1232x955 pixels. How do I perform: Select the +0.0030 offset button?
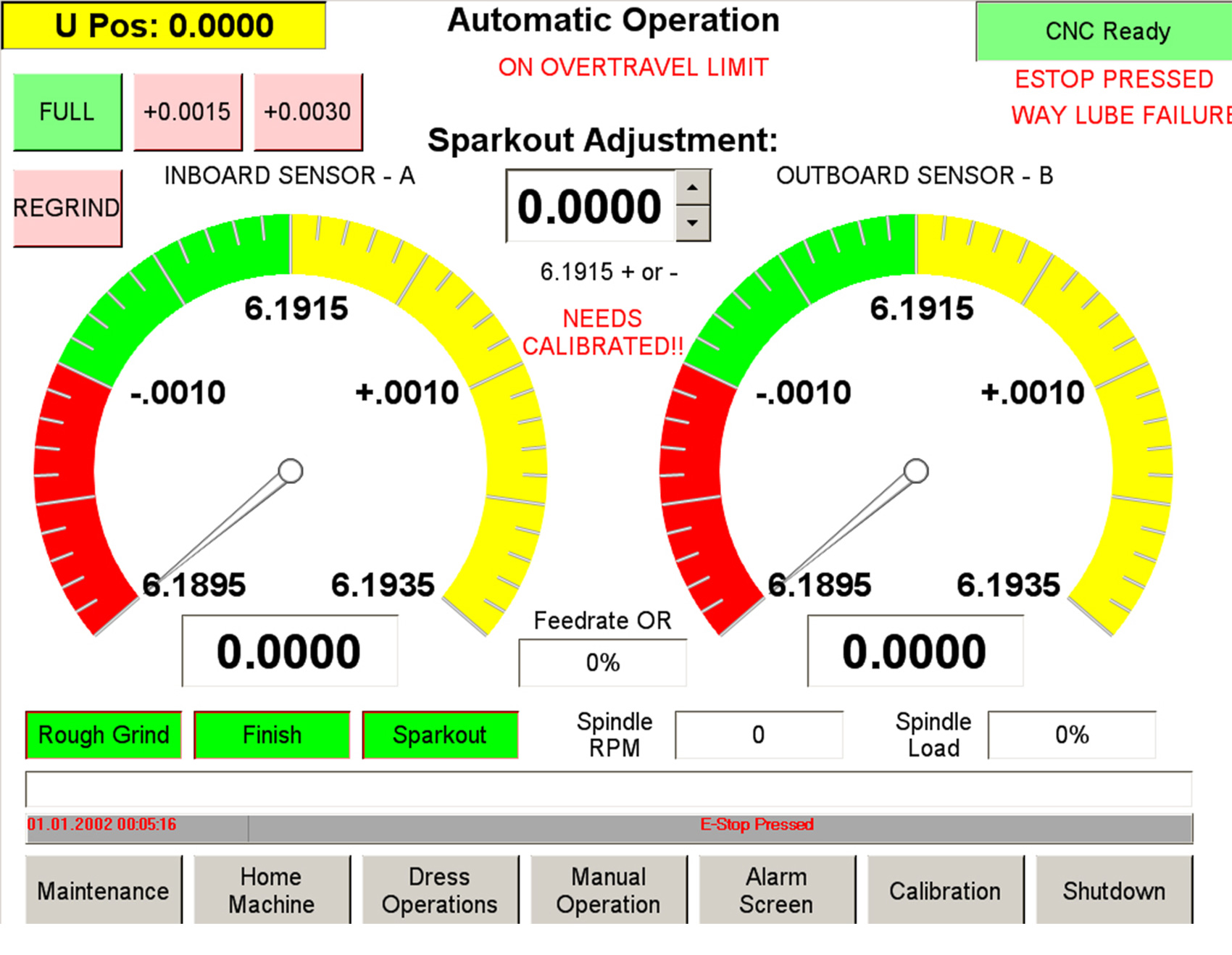308,112
